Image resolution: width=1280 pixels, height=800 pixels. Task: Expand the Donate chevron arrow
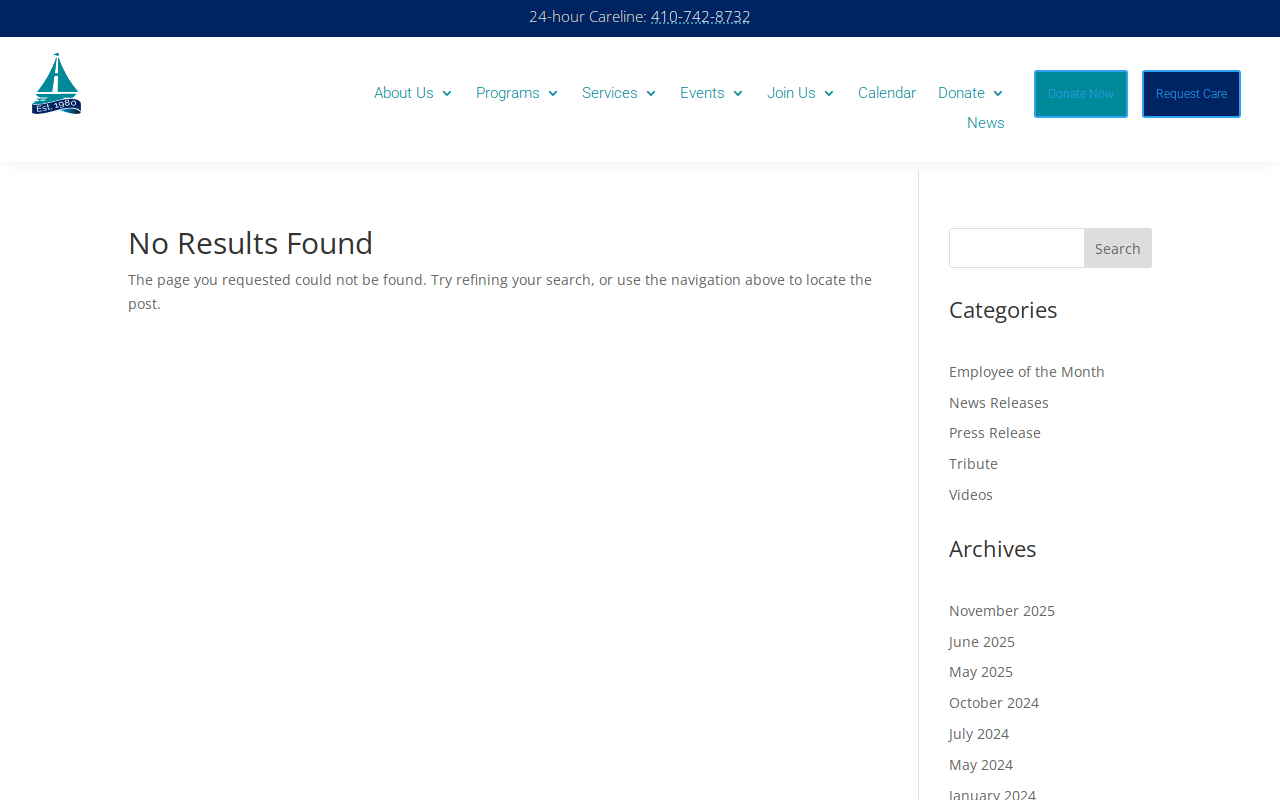[998, 93]
